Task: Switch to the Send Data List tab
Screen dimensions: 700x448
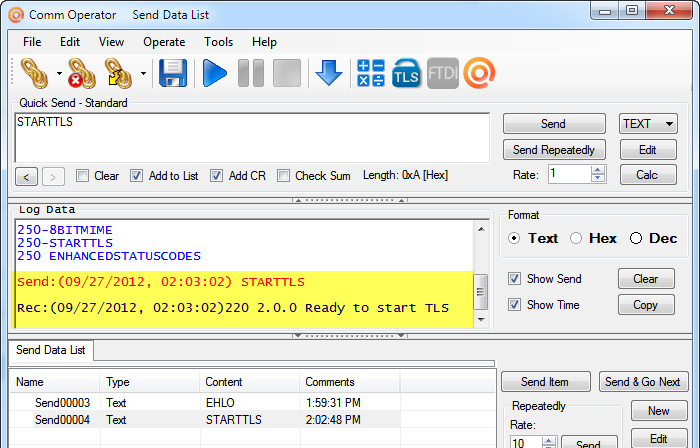Action: point(50,350)
